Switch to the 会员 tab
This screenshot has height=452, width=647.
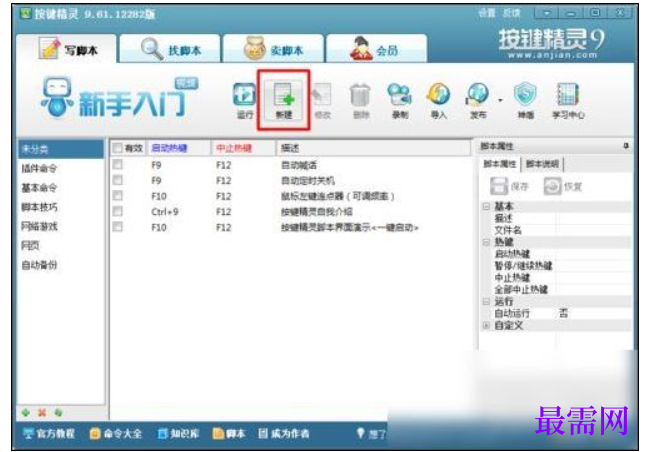(x=376, y=49)
